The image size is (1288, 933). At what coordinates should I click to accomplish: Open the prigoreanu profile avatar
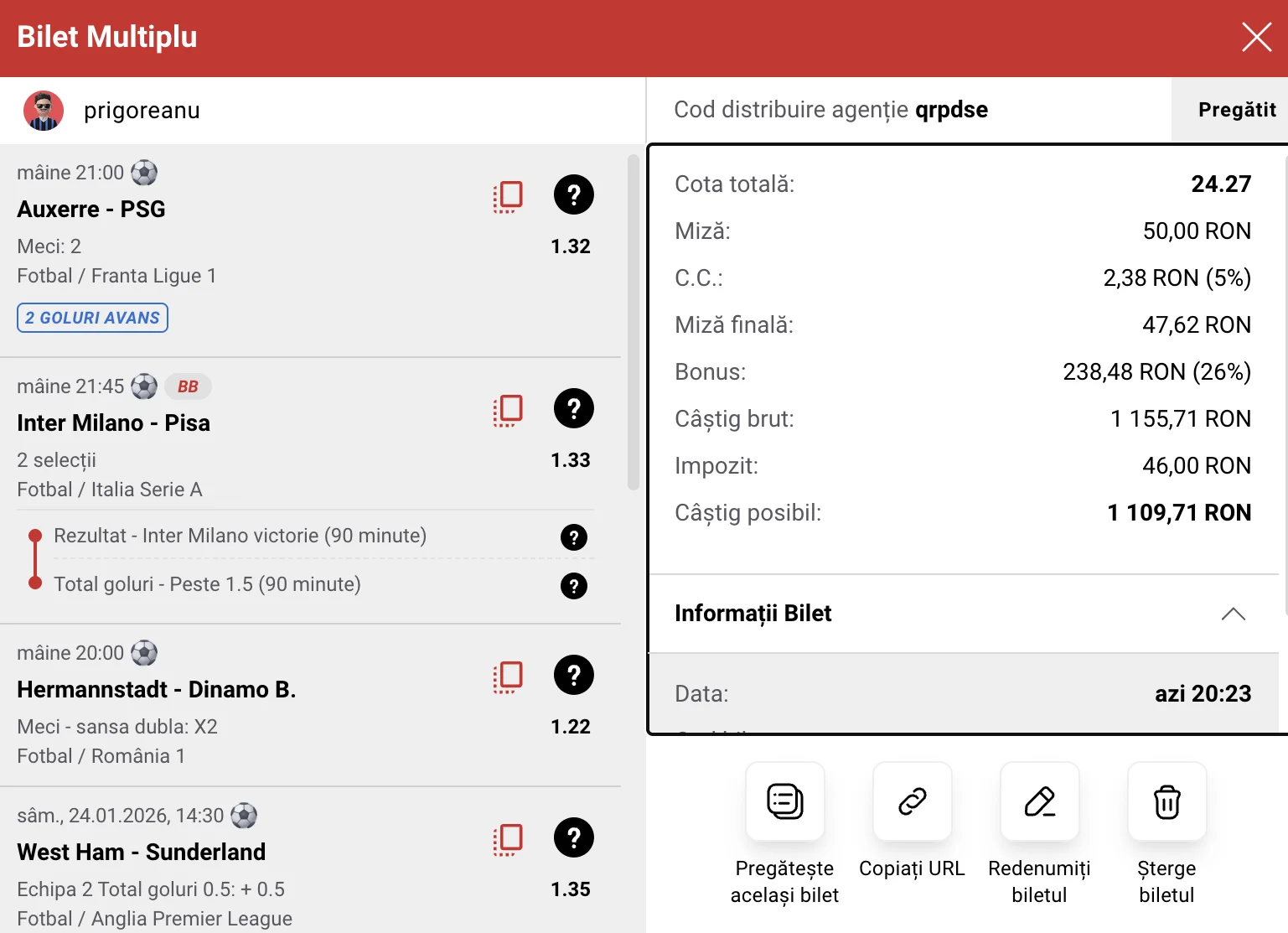44,111
